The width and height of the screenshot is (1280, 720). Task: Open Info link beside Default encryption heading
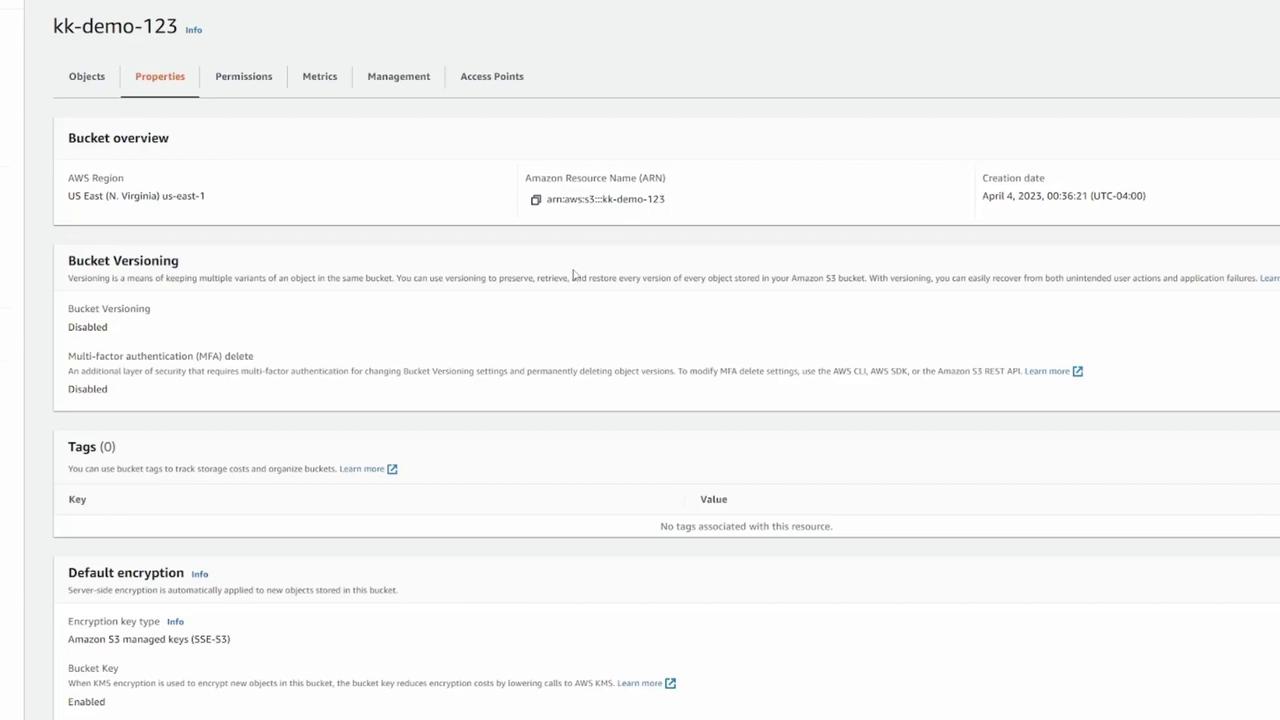(x=200, y=574)
